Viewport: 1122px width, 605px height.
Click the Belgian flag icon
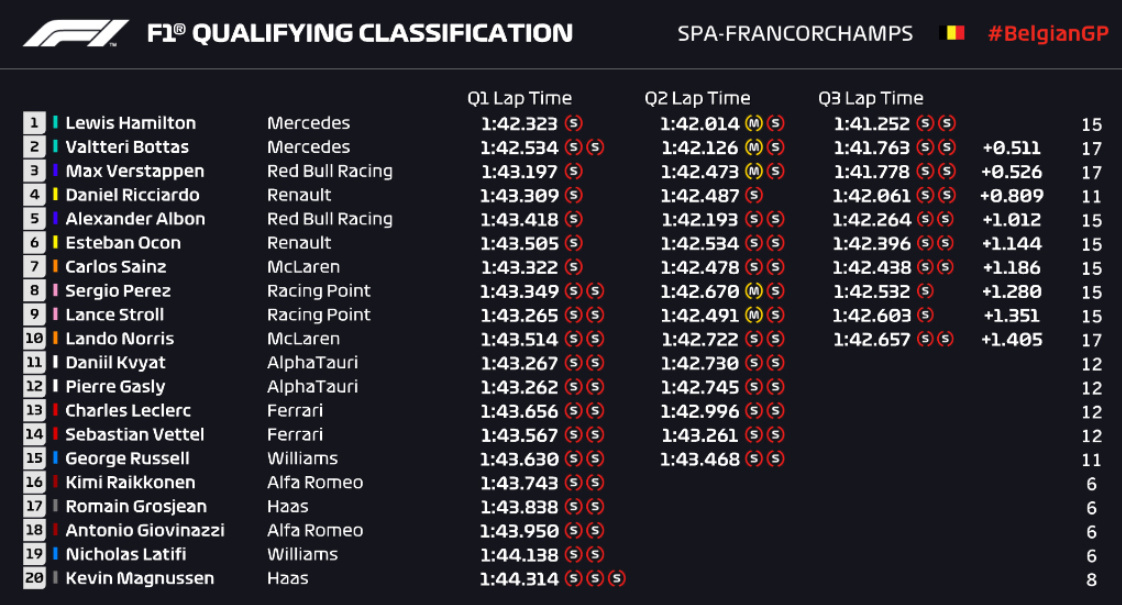954,33
